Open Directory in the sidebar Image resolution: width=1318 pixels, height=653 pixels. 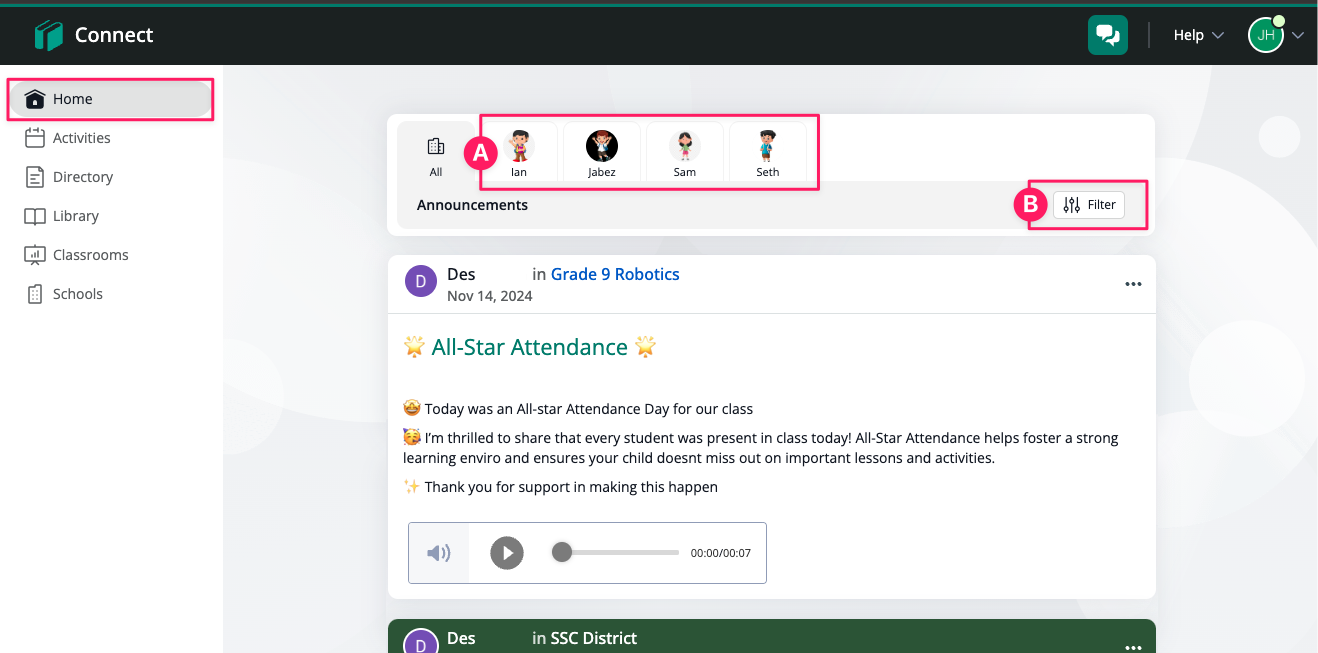click(82, 177)
